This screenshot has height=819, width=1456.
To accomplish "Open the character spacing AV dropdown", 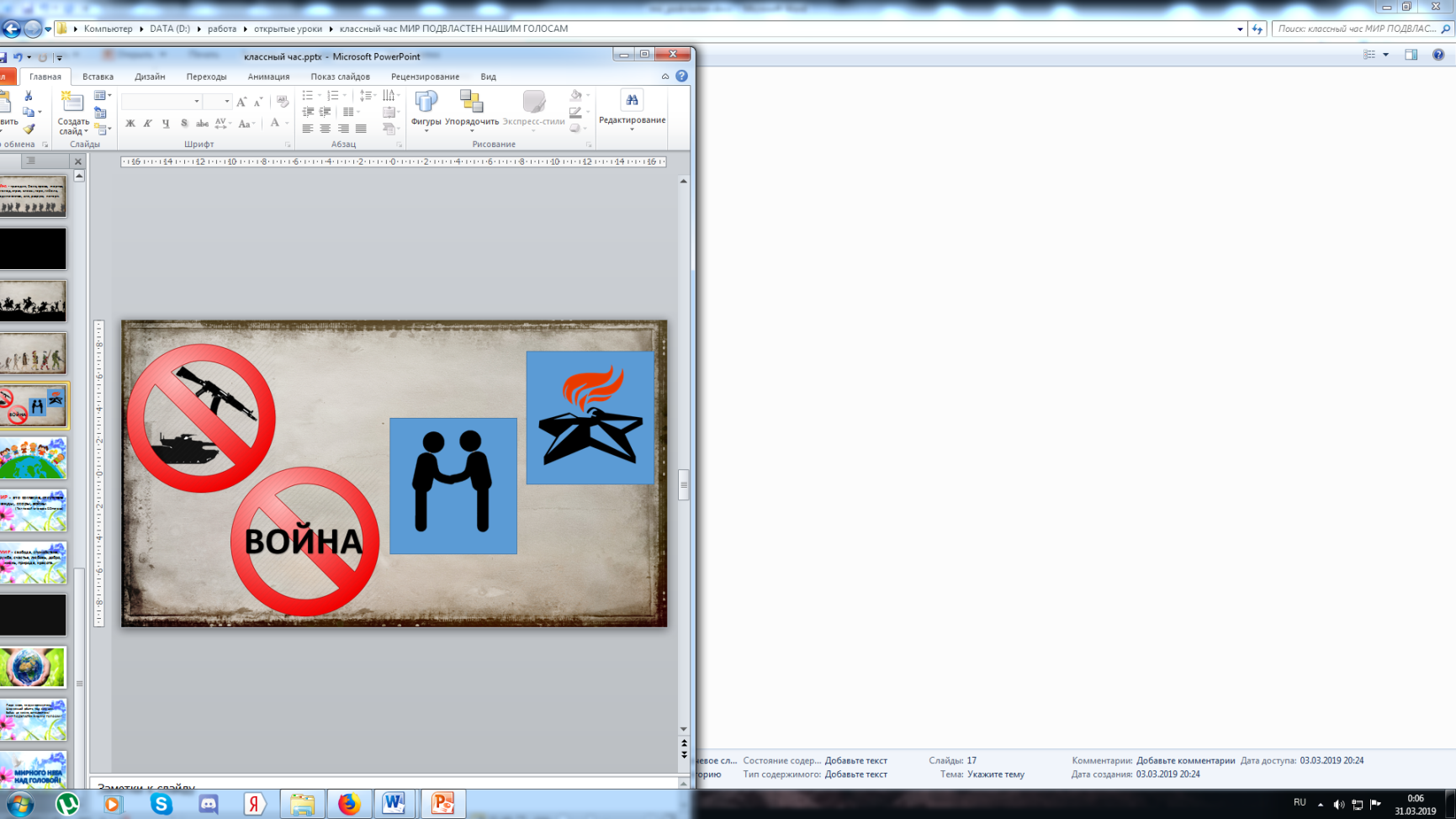I will point(223,124).
